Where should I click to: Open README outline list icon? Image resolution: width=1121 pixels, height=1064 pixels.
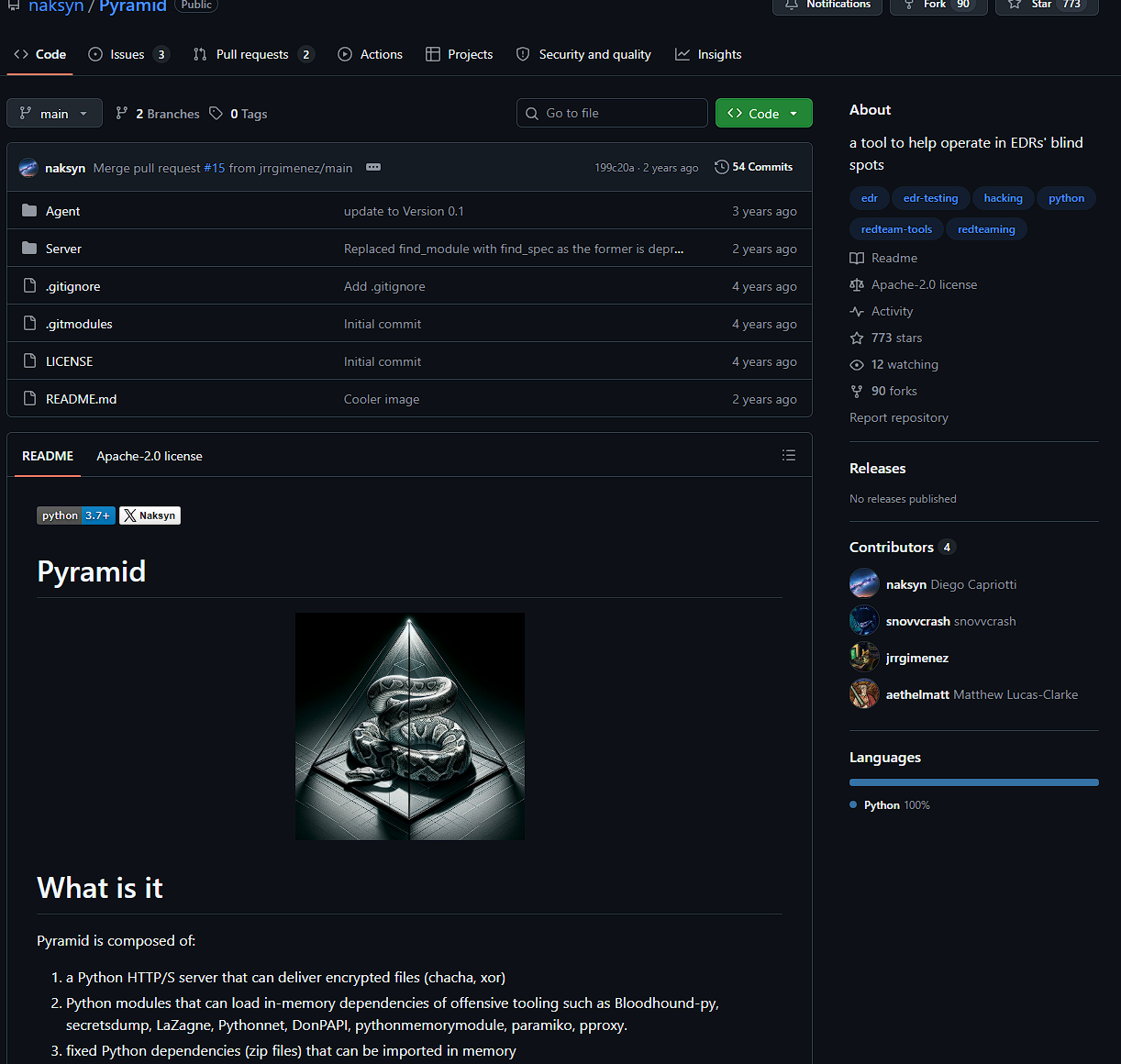click(x=788, y=455)
